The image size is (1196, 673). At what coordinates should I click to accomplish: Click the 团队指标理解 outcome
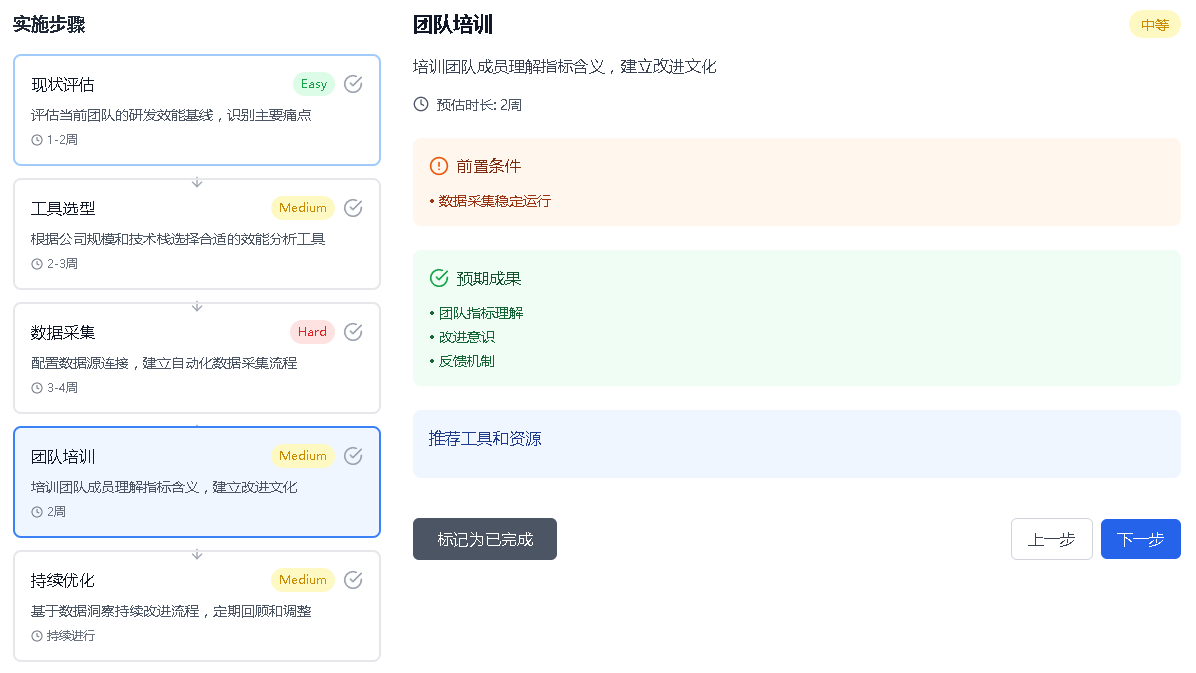pyautogui.click(x=481, y=314)
